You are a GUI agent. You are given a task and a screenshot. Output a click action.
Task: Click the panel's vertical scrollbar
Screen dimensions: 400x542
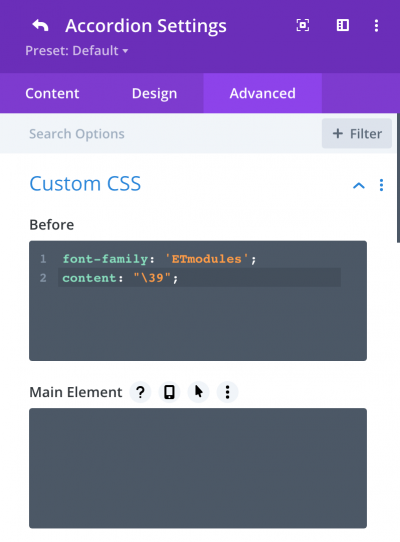(x=398, y=178)
